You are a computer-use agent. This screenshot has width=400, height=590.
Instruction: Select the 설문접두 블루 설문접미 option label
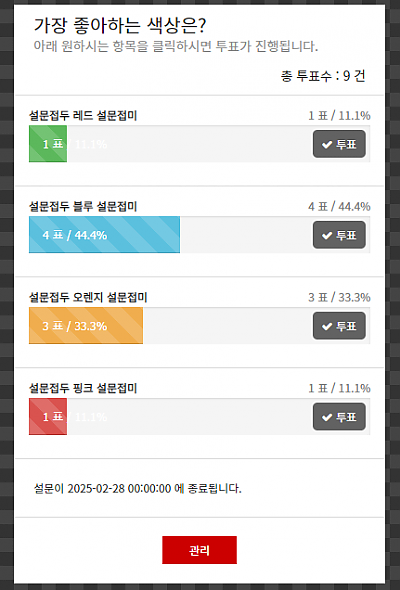pyautogui.click(x=83, y=207)
